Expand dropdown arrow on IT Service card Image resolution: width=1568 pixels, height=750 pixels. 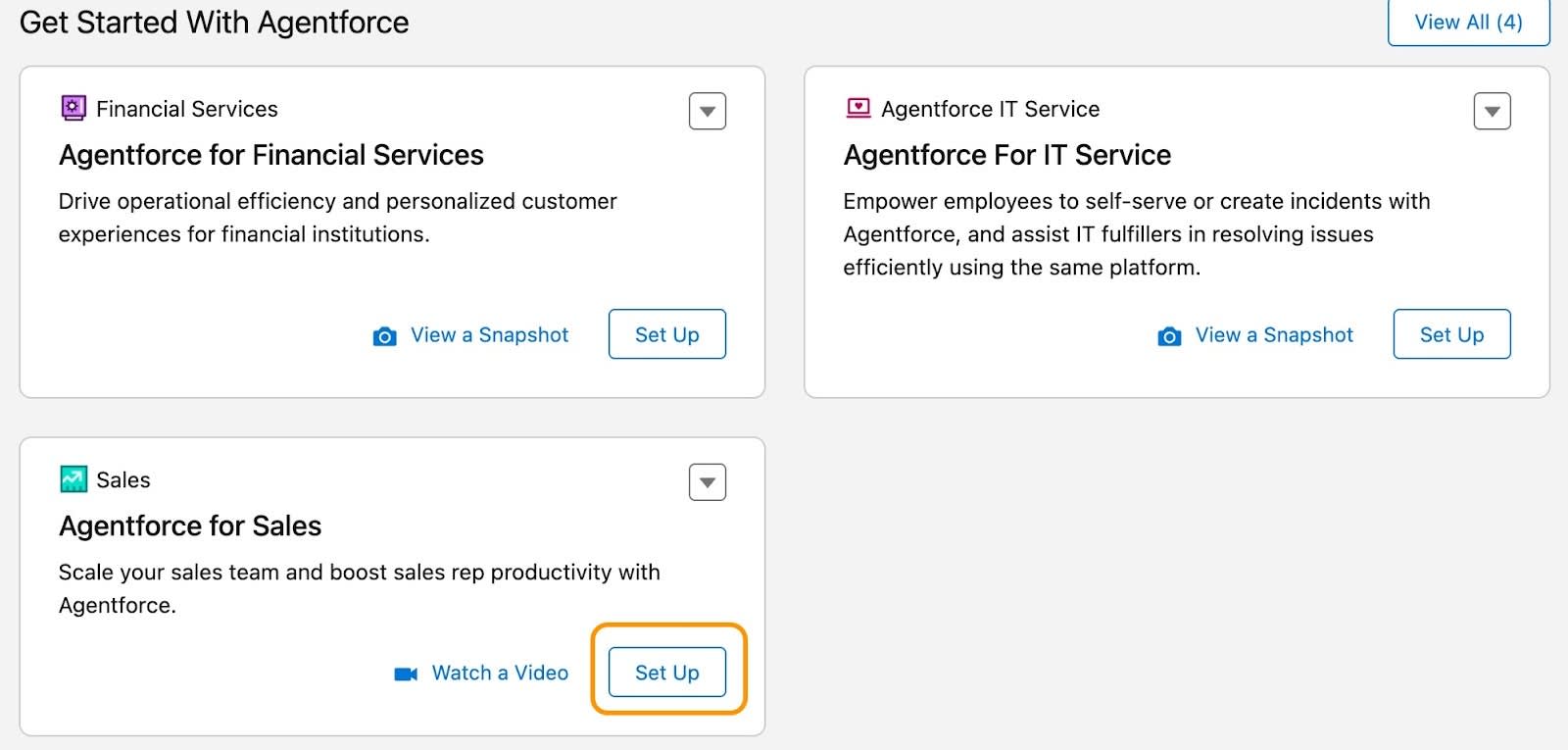click(x=1492, y=111)
